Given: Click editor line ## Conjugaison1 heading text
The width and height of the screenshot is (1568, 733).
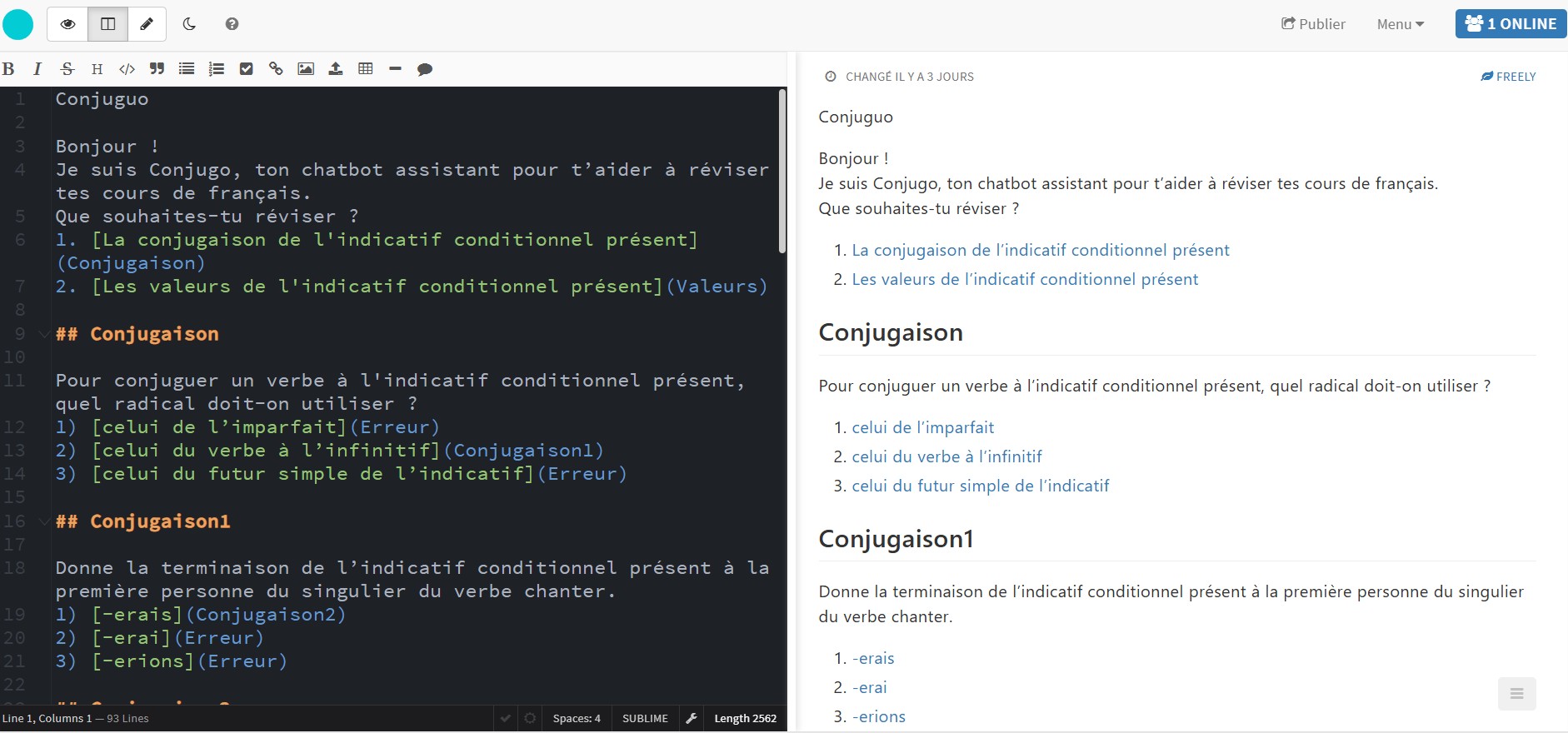Looking at the screenshot, I should coord(142,521).
